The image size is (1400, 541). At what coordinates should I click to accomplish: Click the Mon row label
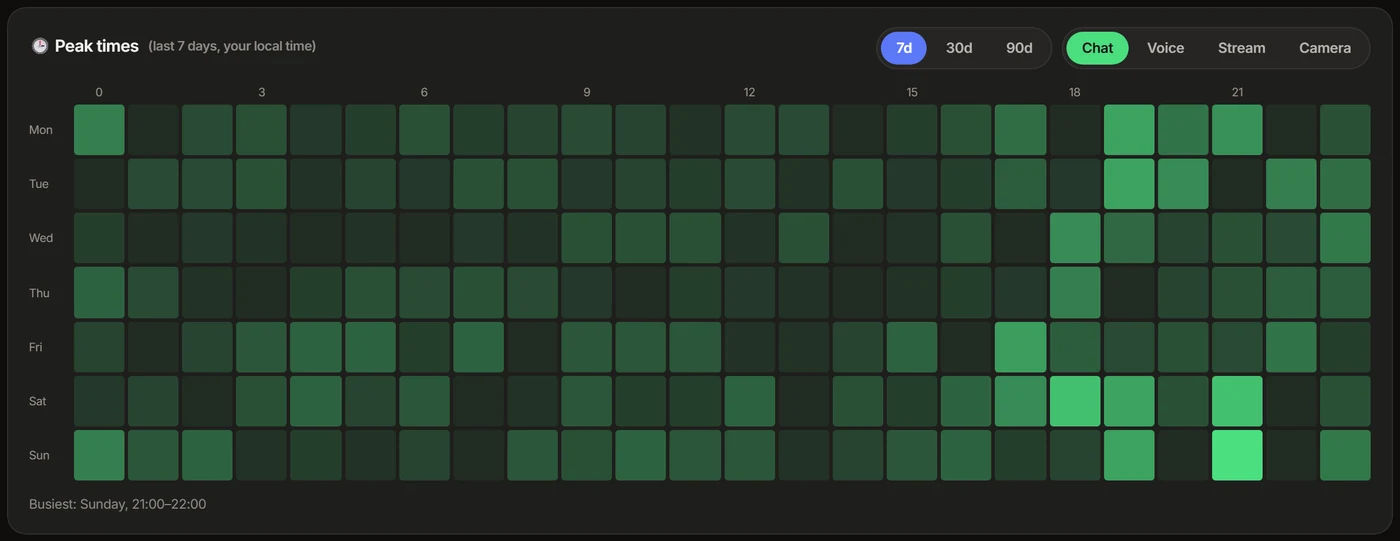(x=41, y=130)
